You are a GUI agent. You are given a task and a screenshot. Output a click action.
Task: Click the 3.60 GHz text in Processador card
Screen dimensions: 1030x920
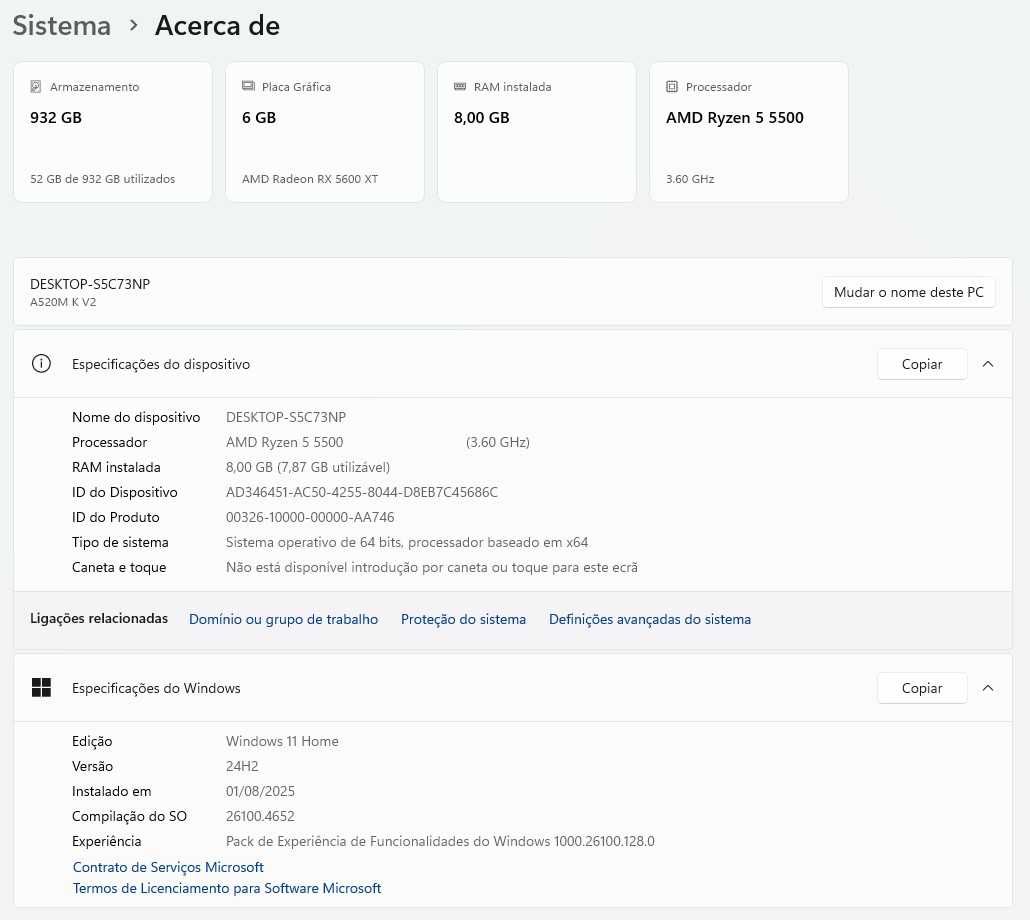click(690, 179)
